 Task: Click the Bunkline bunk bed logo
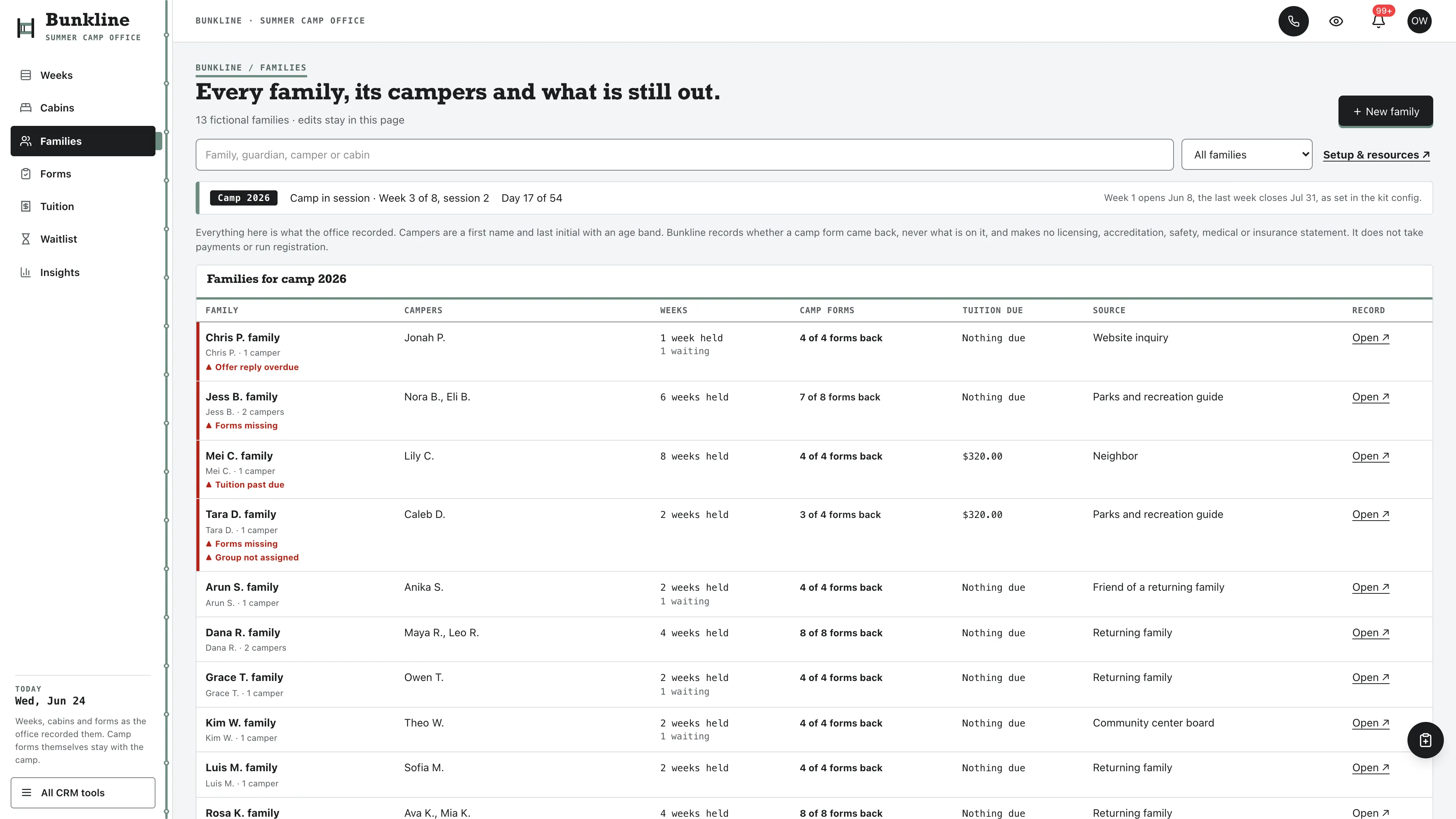pos(25,27)
